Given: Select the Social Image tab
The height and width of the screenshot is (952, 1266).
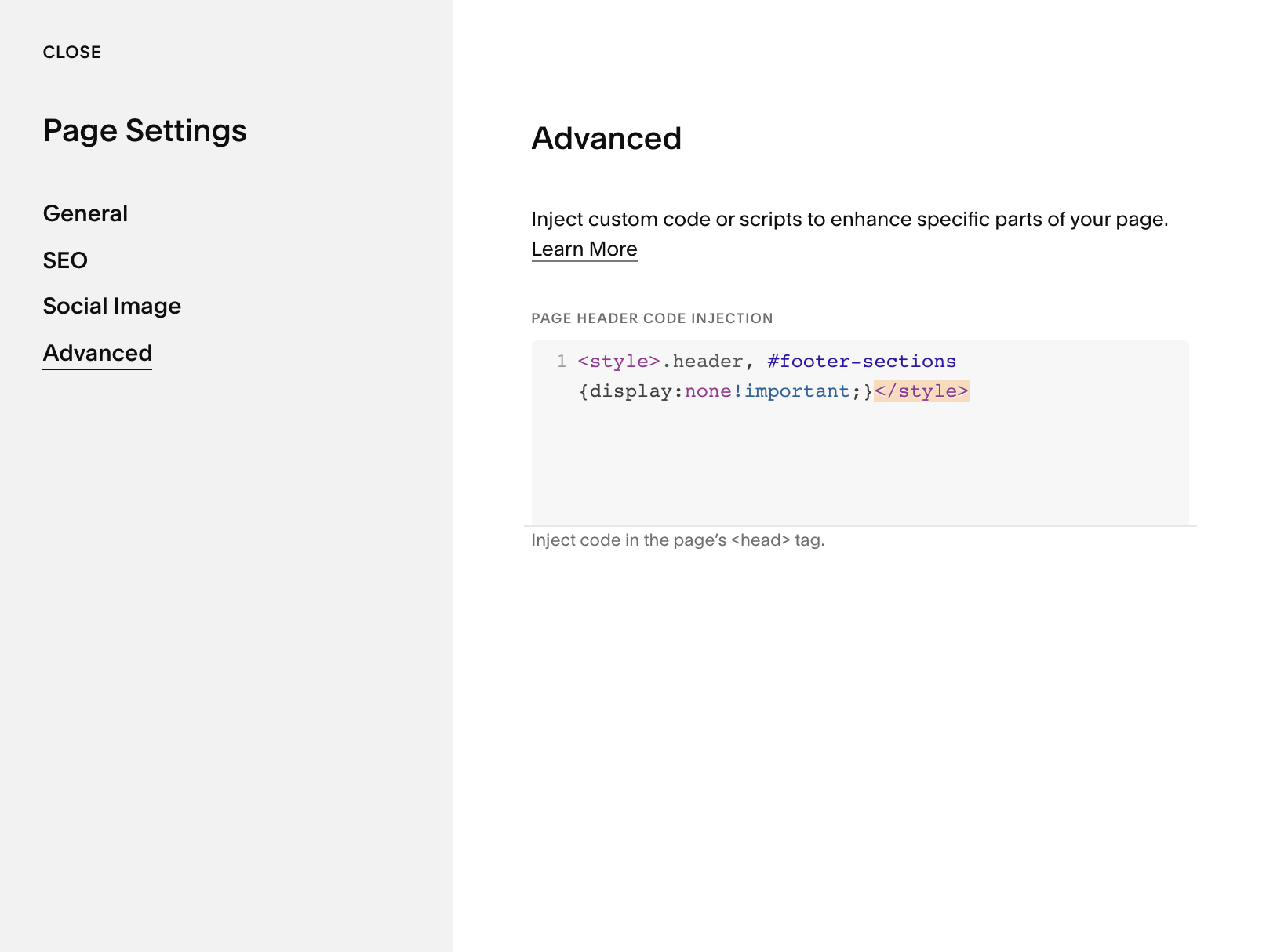Looking at the screenshot, I should (112, 306).
